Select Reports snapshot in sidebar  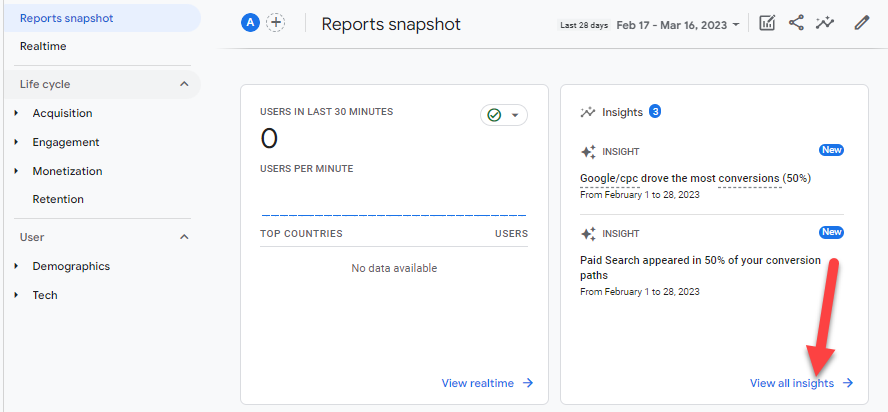pos(66,18)
